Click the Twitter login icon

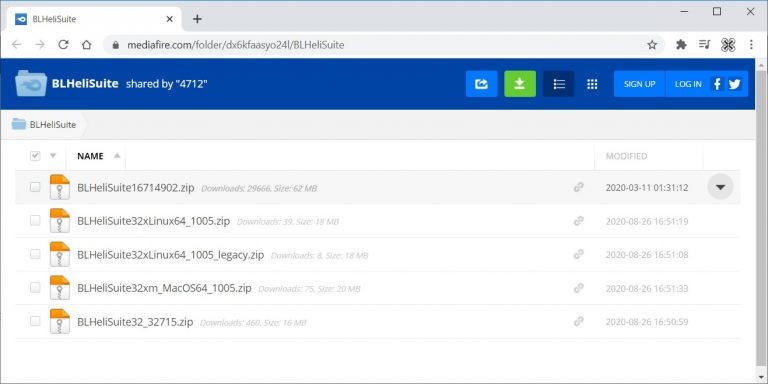tap(734, 84)
